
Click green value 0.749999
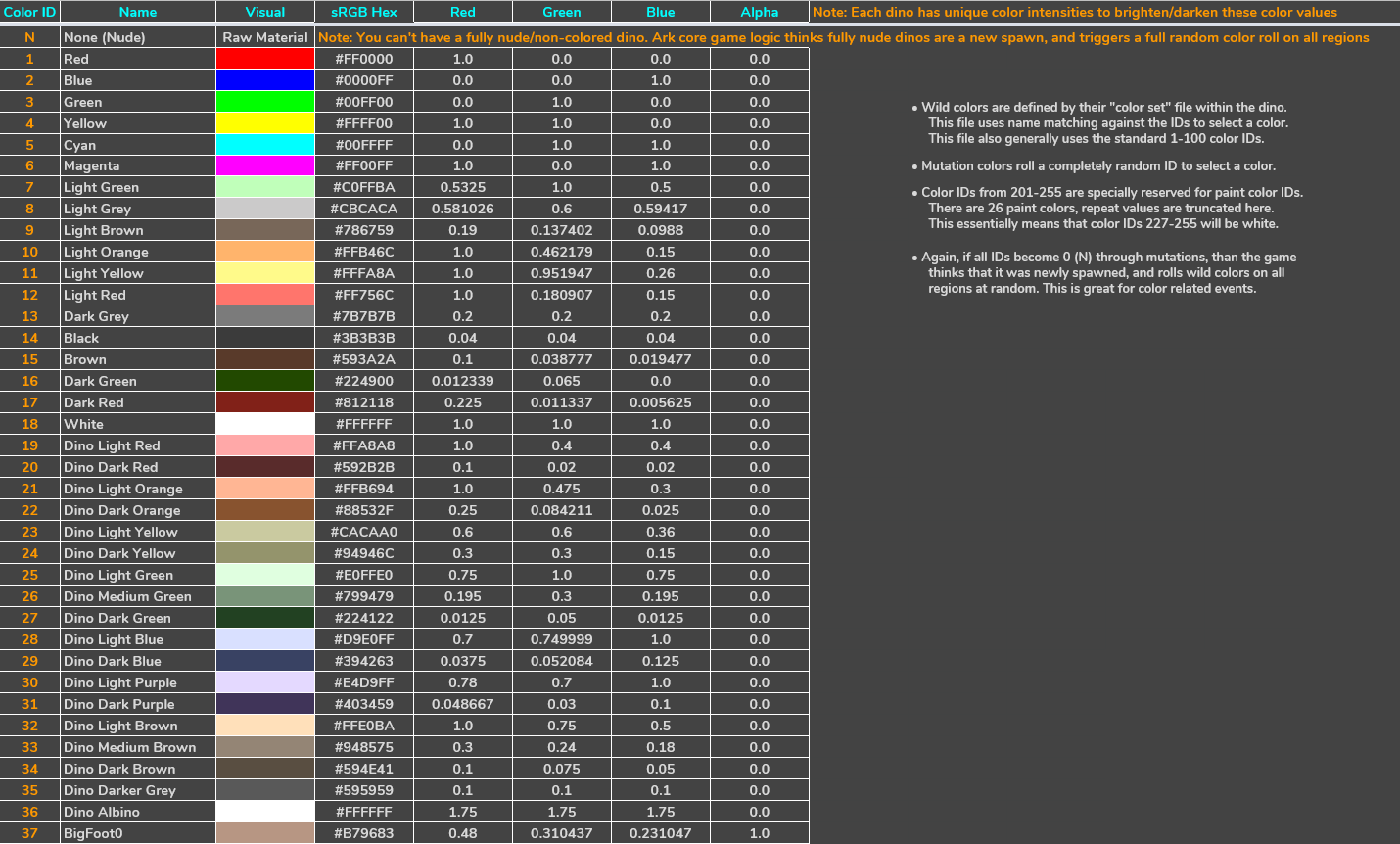(562, 640)
